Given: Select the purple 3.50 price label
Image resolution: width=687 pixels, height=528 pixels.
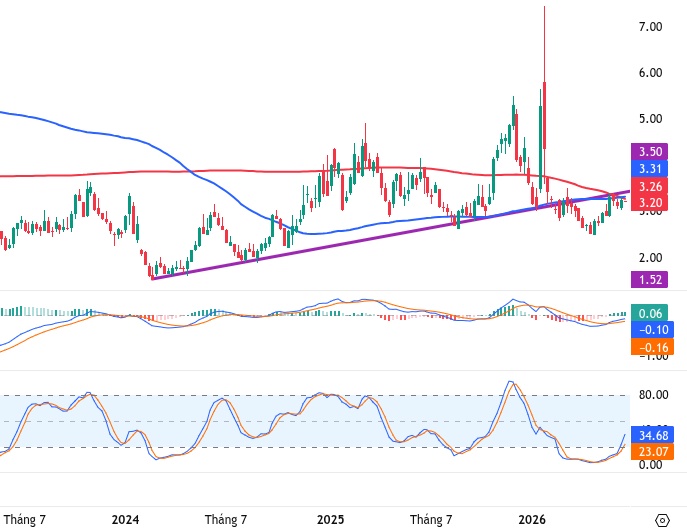Looking at the screenshot, I should click(x=649, y=152).
